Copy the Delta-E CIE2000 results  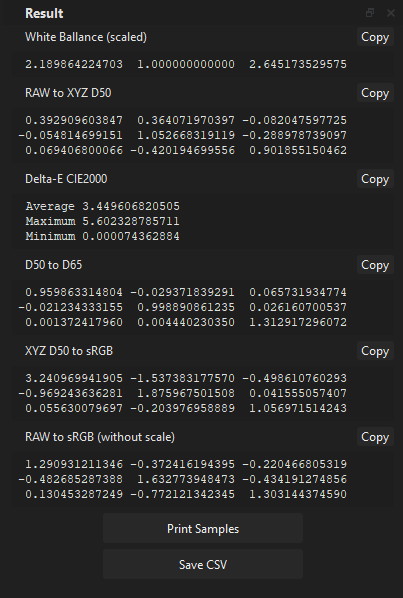click(375, 179)
